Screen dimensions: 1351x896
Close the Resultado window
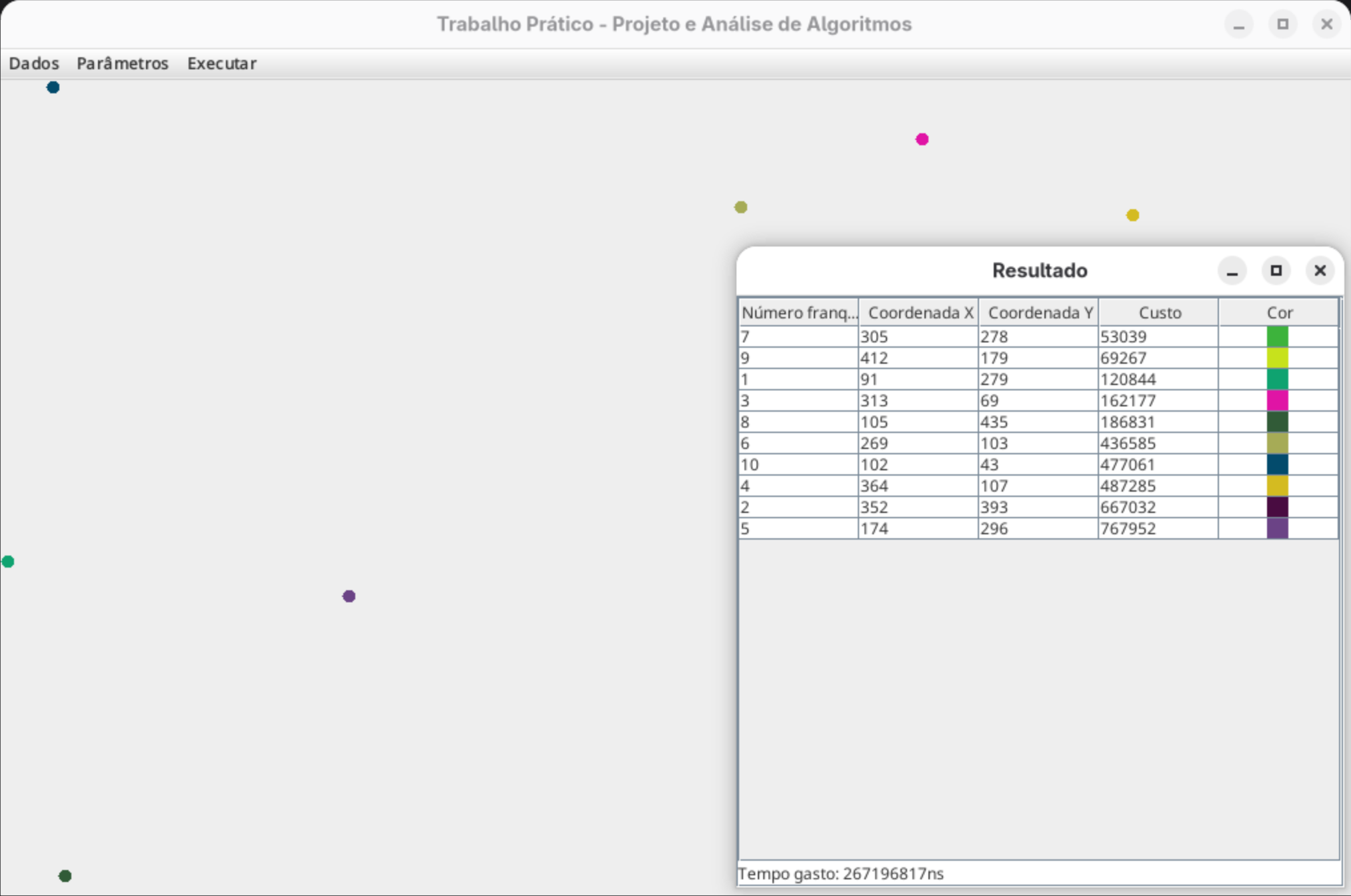(1320, 271)
